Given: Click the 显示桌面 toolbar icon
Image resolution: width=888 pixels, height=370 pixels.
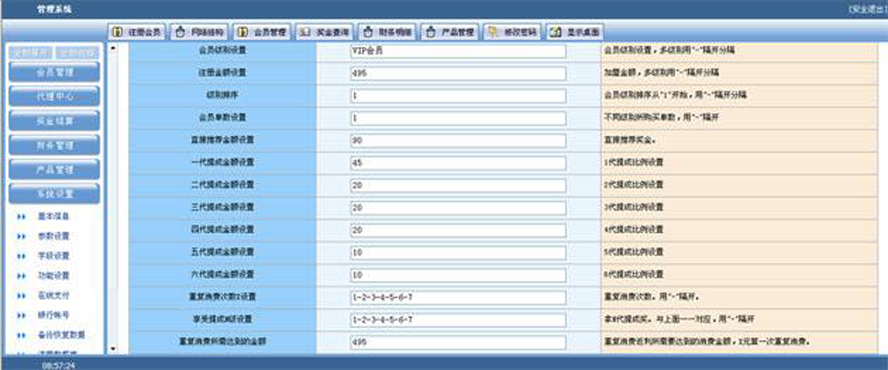Looking at the screenshot, I should 556,32.
